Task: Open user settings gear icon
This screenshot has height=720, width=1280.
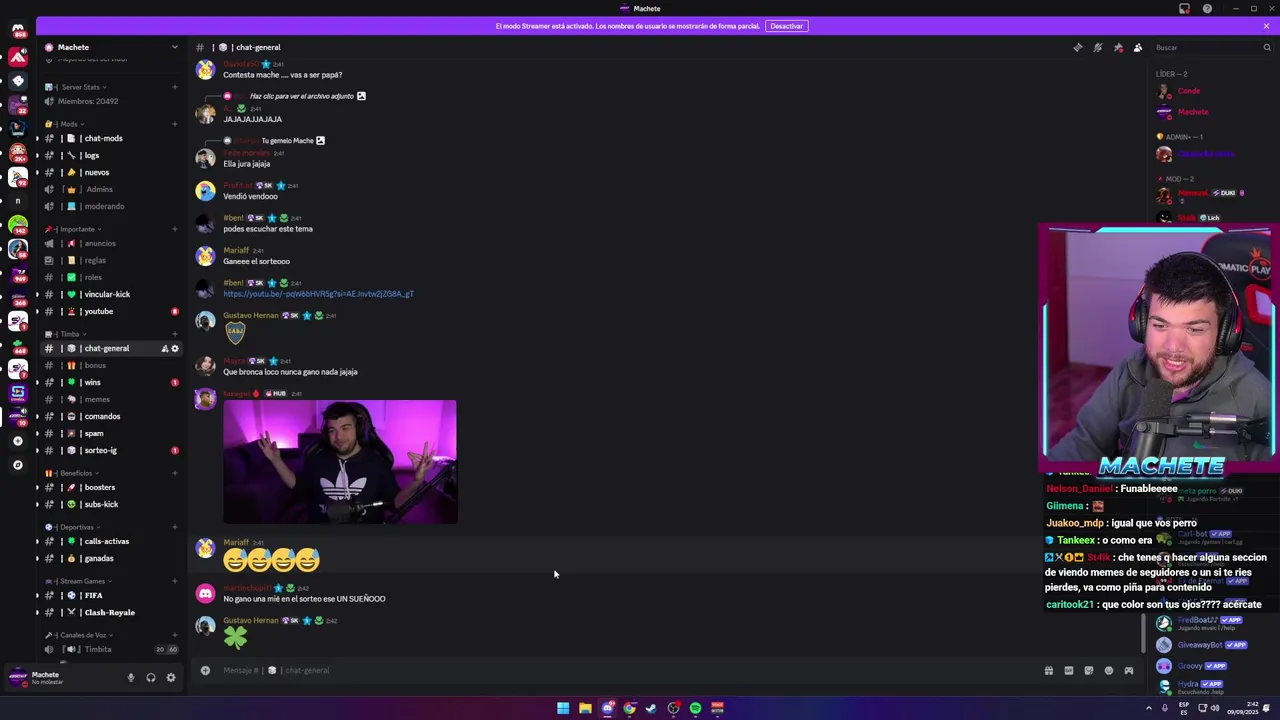Action: (x=171, y=678)
